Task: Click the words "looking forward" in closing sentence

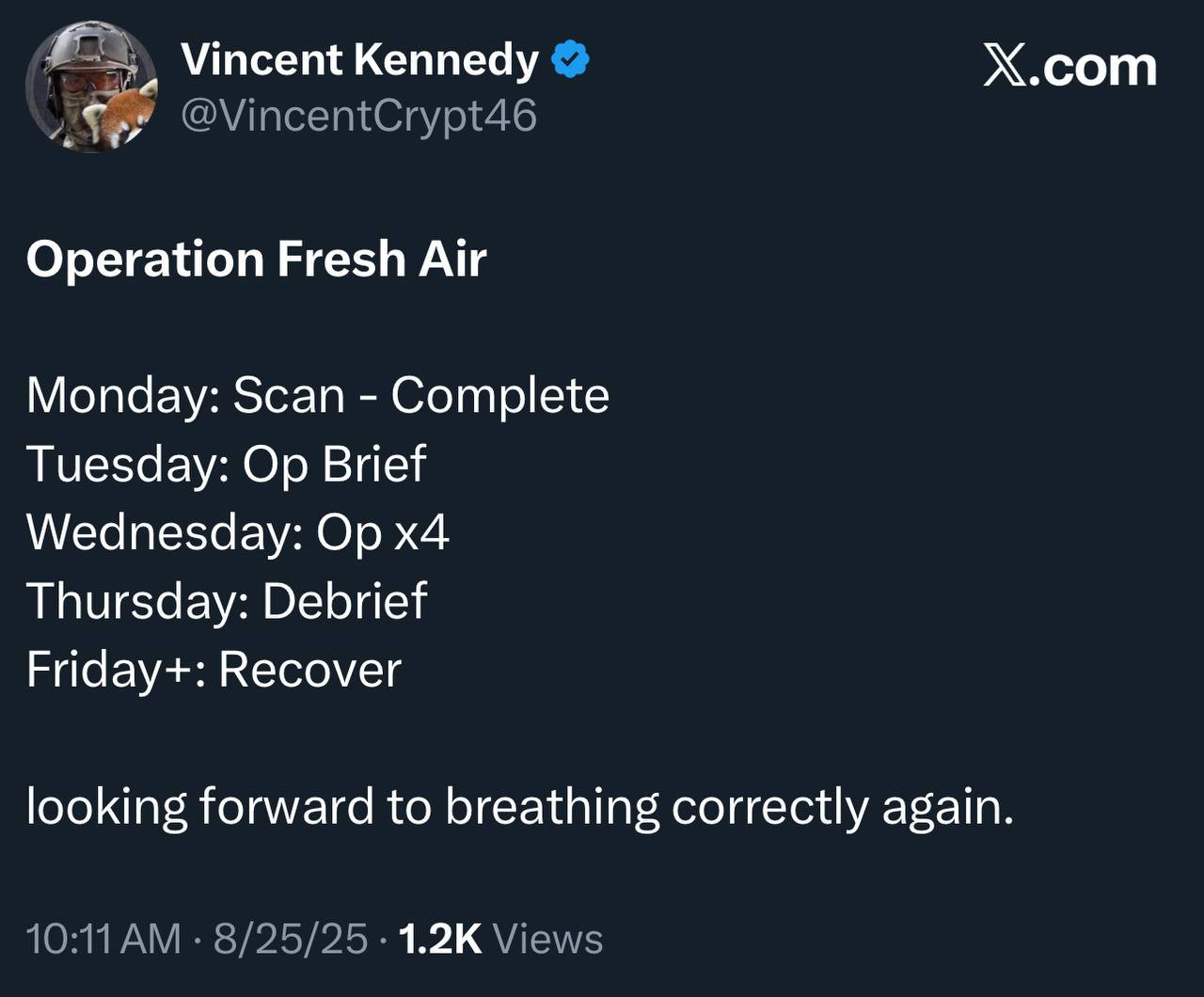Action: point(199,807)
